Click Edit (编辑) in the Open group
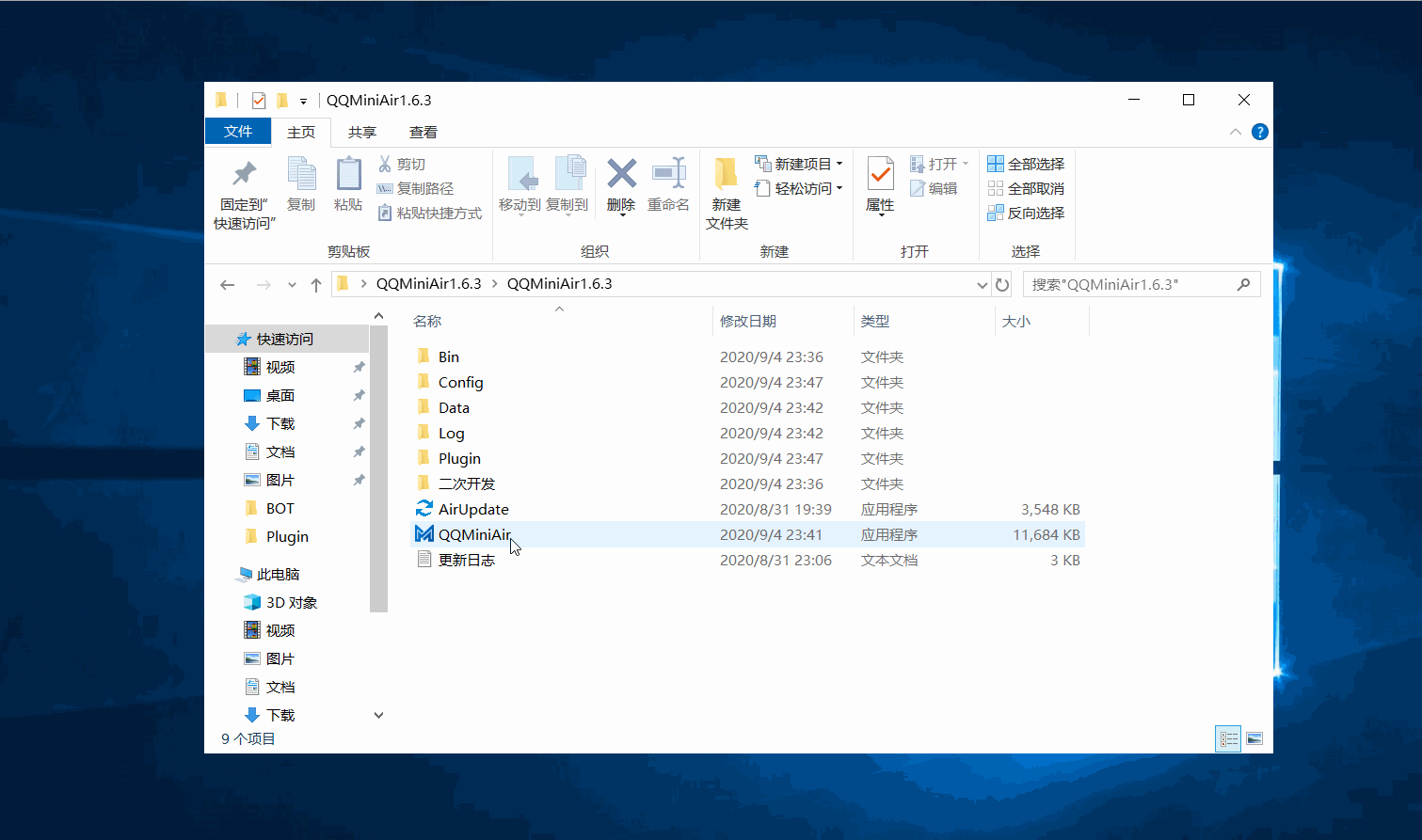The image size is (1422, 840). coord(934,188)
